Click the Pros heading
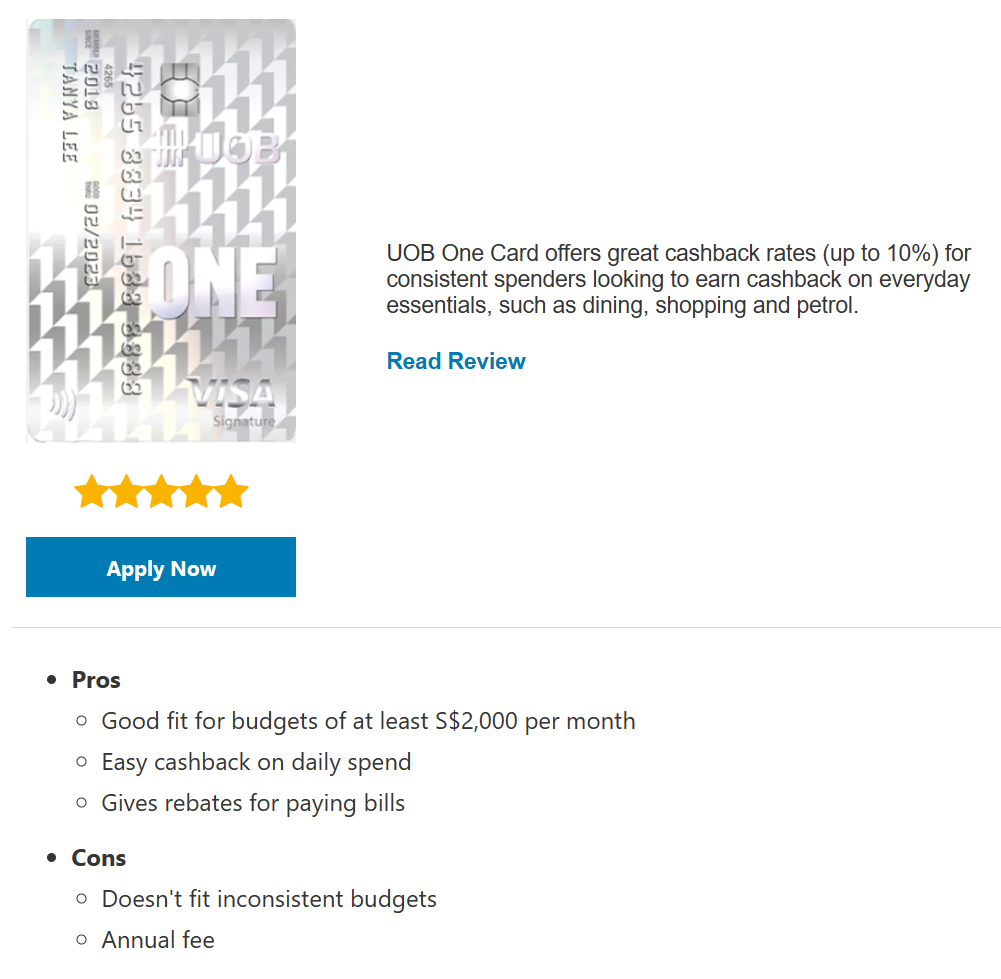The height and width of the screenshot is (979, 1001). pyautogui.click(x=96, y=680)
